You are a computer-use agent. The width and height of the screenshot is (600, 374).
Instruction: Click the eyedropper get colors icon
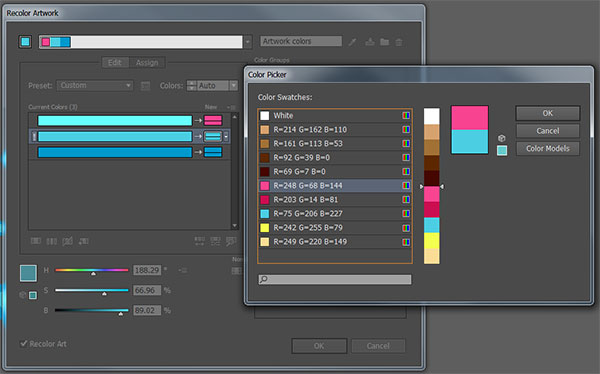[352, 42]
